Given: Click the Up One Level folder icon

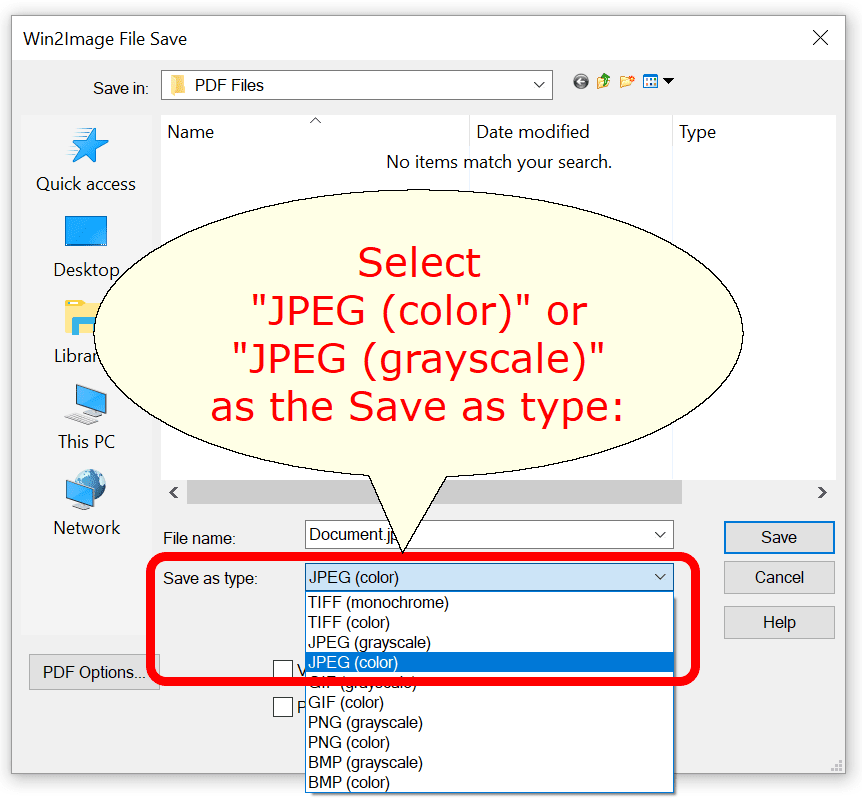Looking at the screenshot, I should coord(604,82).
